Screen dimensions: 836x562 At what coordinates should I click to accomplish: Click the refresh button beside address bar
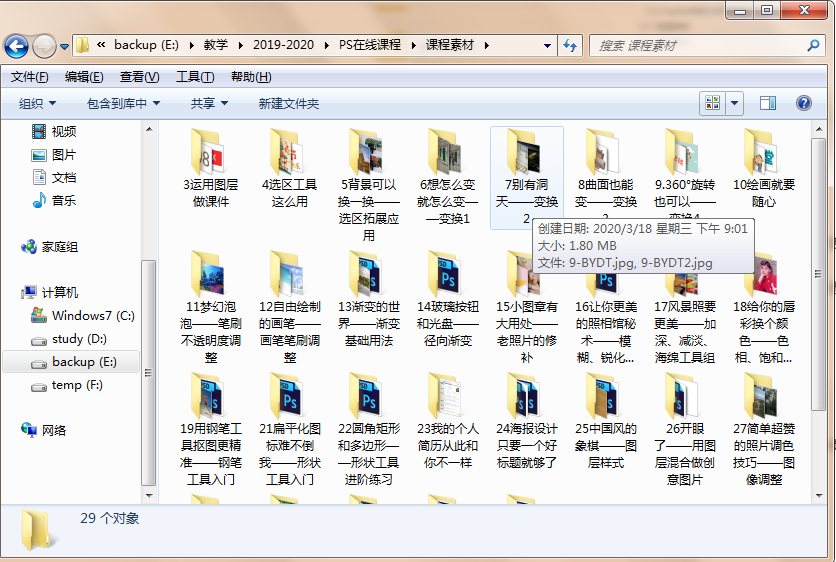tap(570, 45)
